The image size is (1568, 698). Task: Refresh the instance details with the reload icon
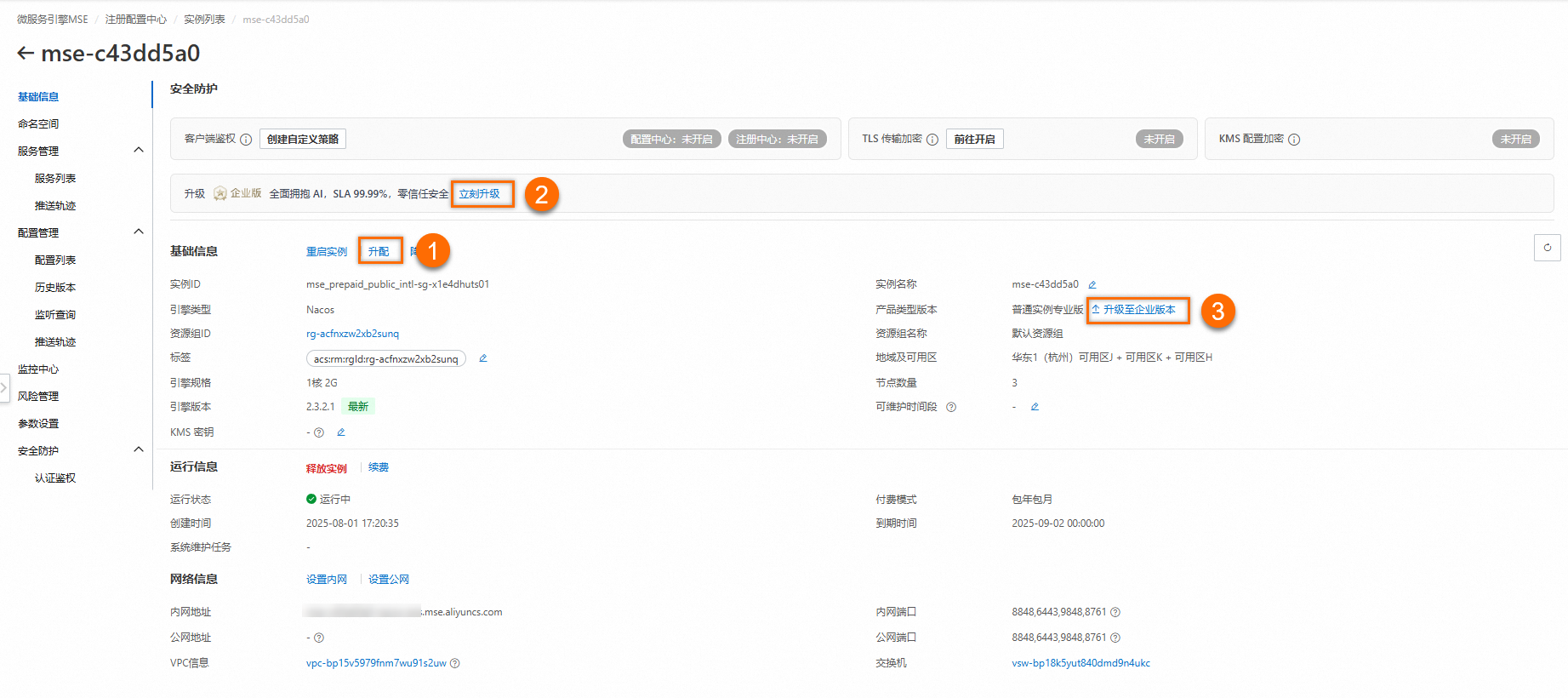pyautogui.click(x=1548, y=248)
